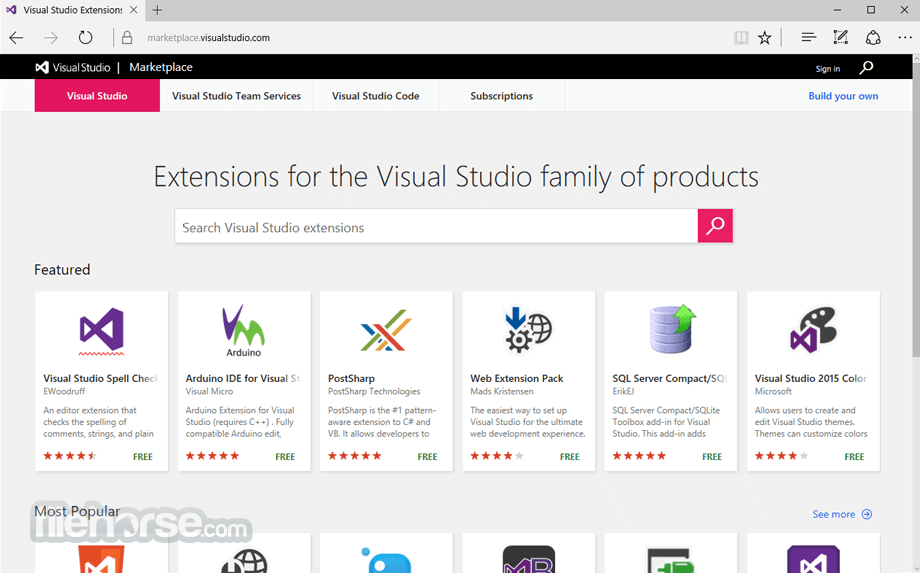This screenshot has width=920, height=573.
Task: Click publisher name EWoodruff
Action: tap(64, 391)
